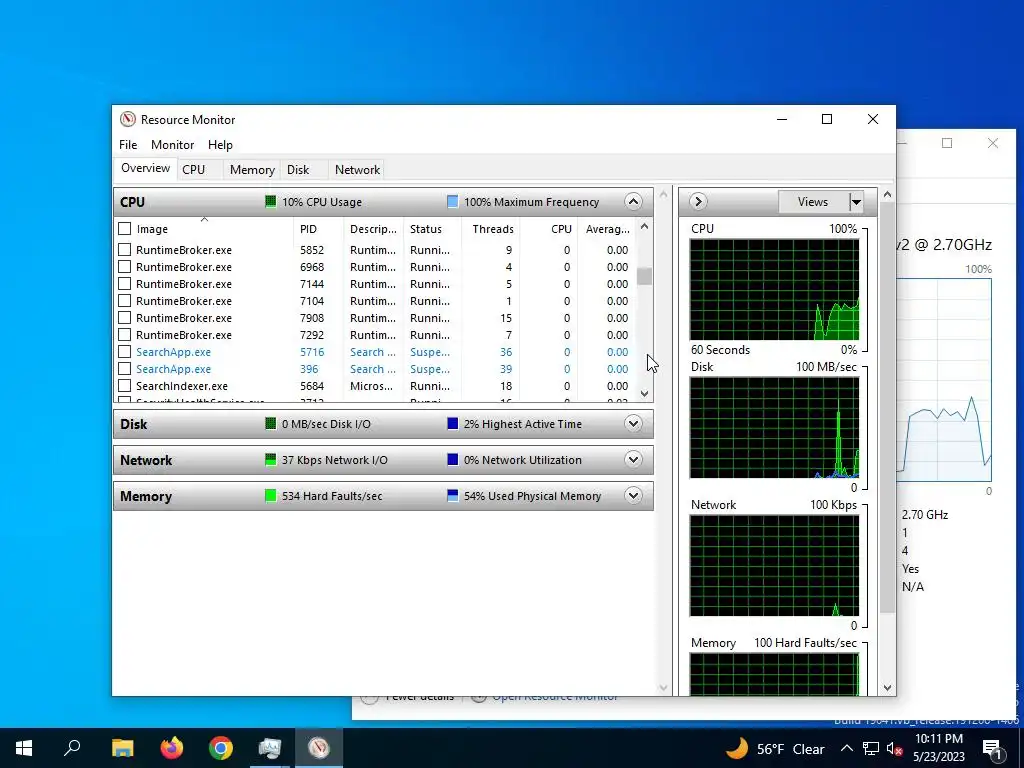Viewport: 1024px width, 768px height.
Task: Click process list scrollbar up arrow
Action: pos(645,227)
